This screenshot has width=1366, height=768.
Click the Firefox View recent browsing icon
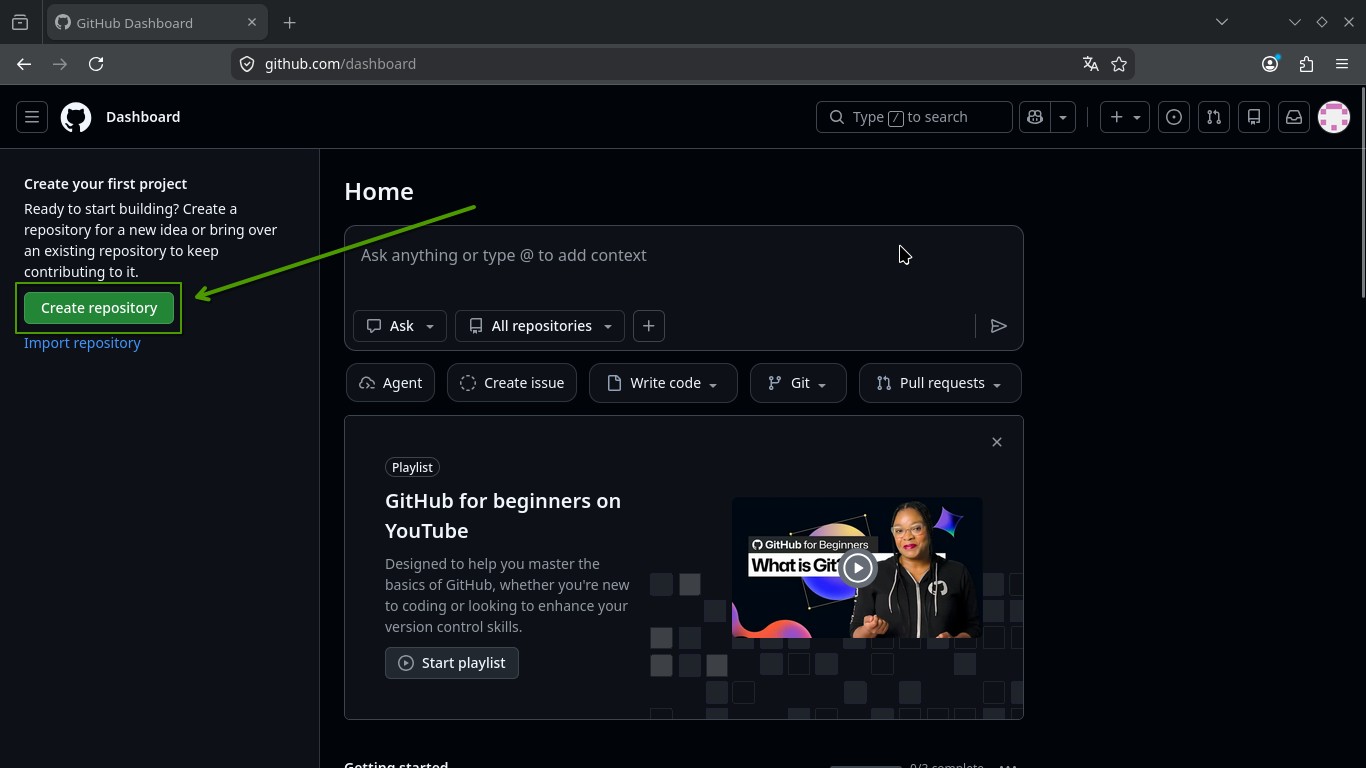(20, 22)
